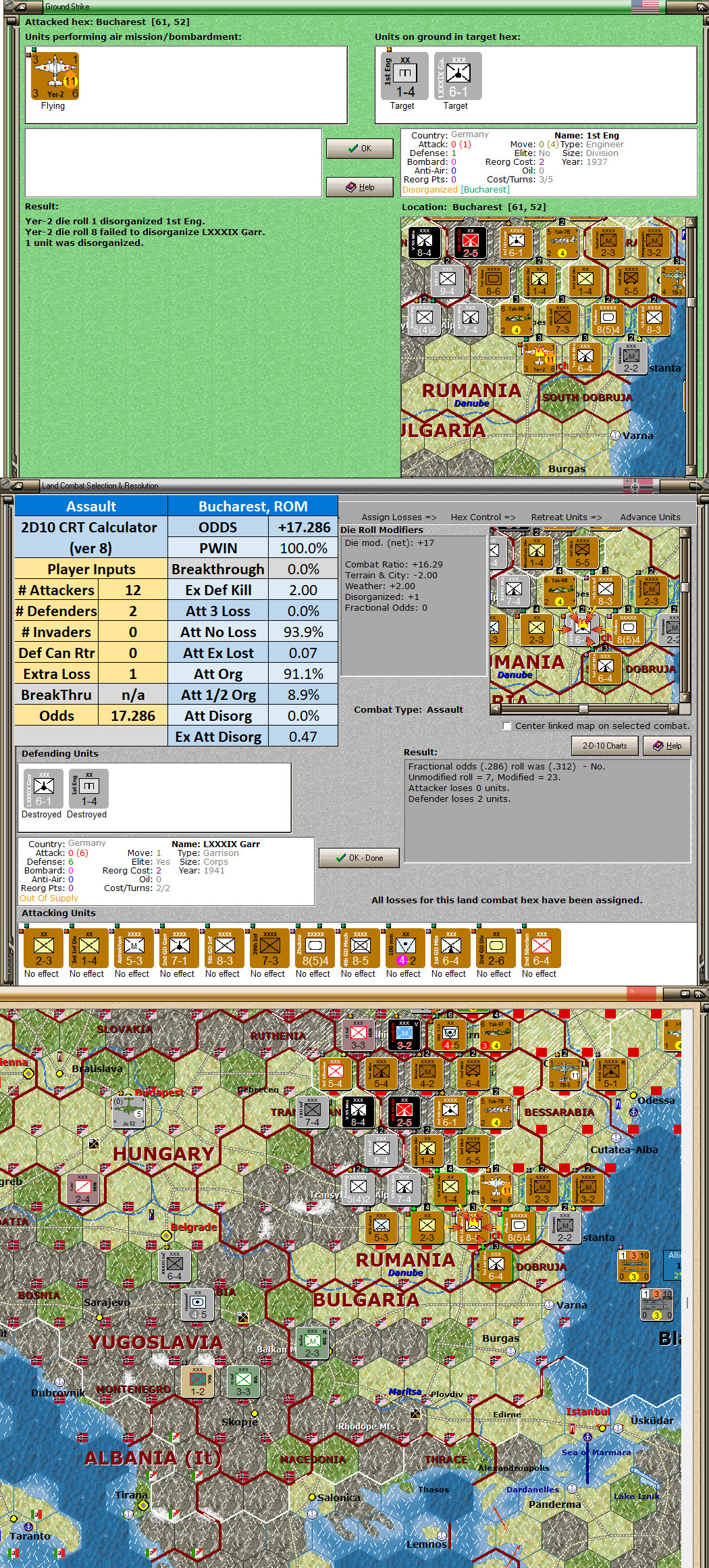
Task: Click the Odessa city marker on main map
Action: pyautogui.click(x=633, y=1095)
